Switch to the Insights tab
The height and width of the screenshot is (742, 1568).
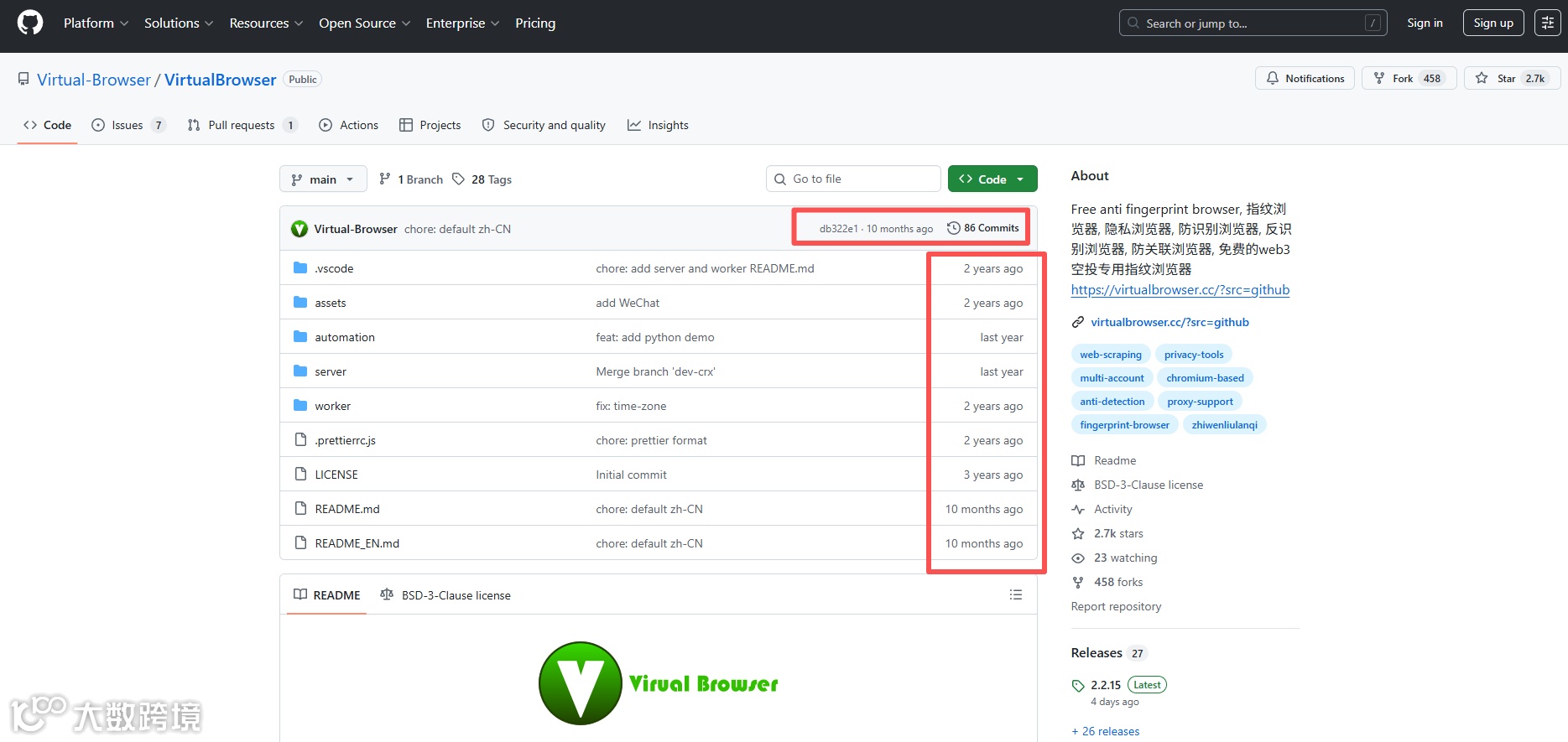[659, 125]
